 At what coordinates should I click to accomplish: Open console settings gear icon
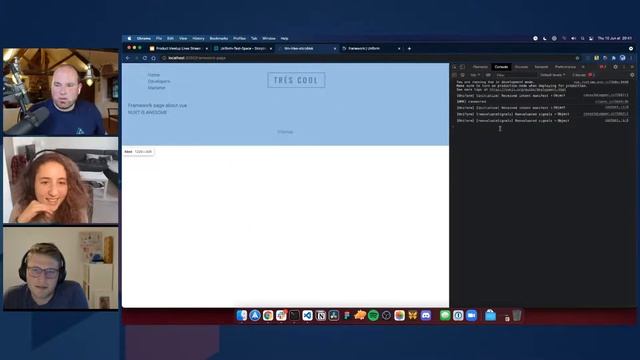tap(632, 75)
